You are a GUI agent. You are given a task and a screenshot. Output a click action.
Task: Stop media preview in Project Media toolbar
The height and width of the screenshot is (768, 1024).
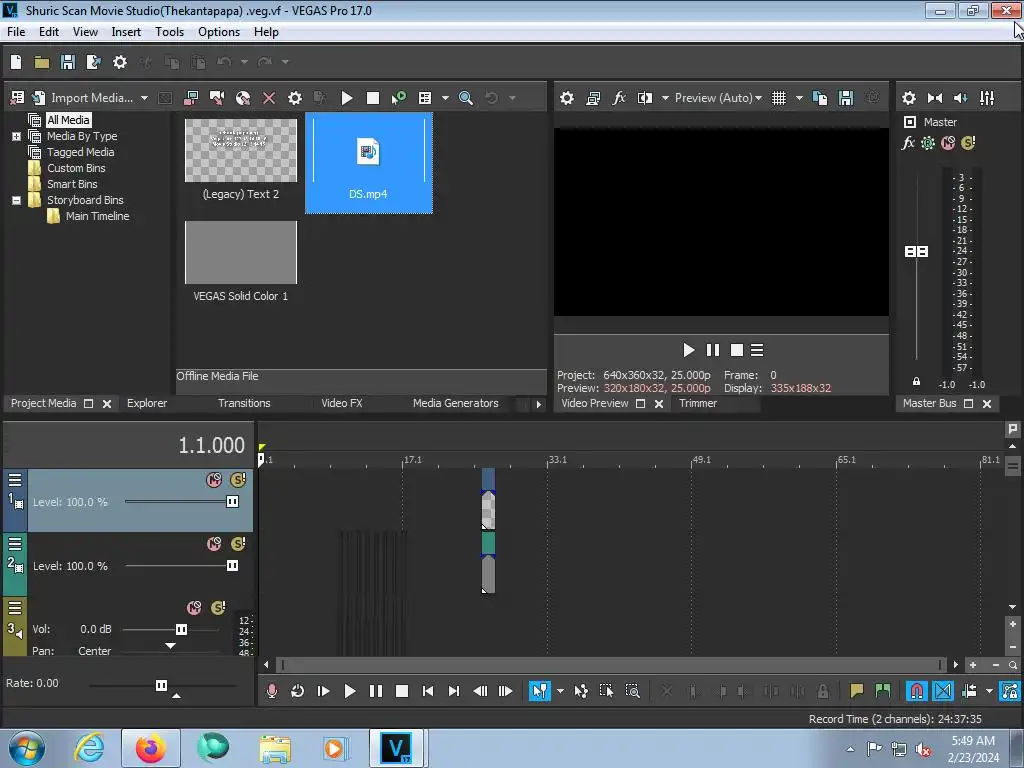tap(373, 98)
